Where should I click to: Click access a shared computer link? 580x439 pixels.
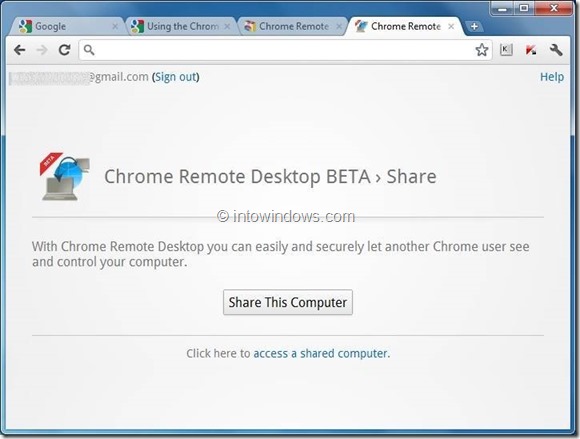(320, 354)
